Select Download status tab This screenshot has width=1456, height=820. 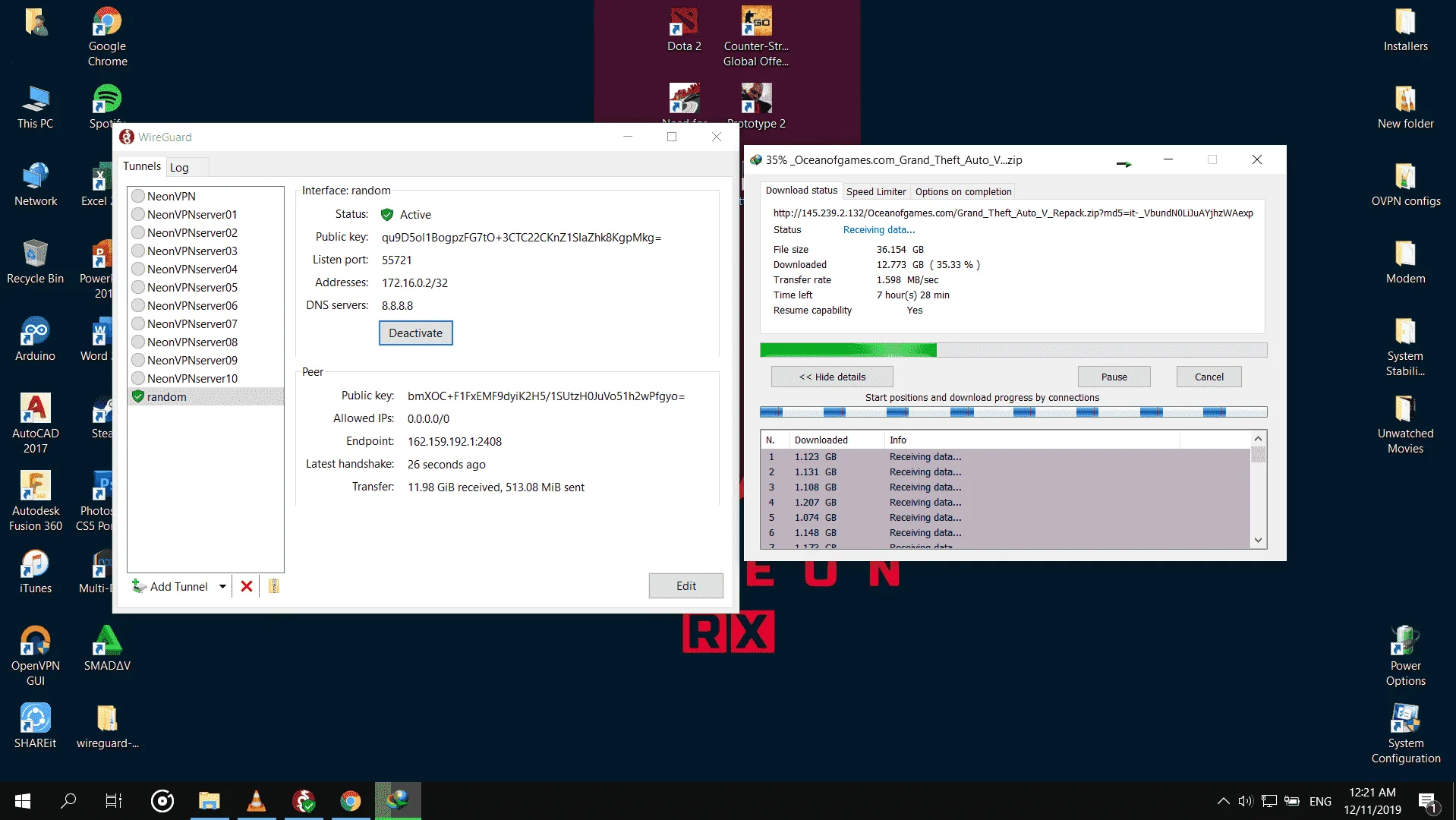pyautogui.click(x=802, y=191)
